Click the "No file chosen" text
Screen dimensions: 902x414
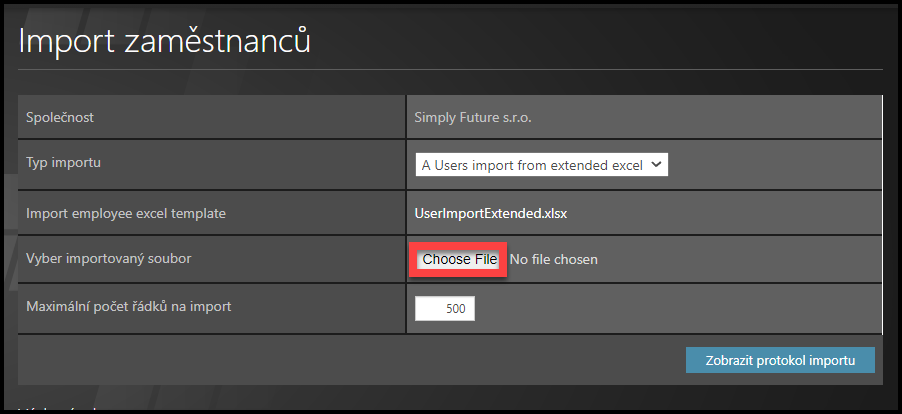(553, 260)
